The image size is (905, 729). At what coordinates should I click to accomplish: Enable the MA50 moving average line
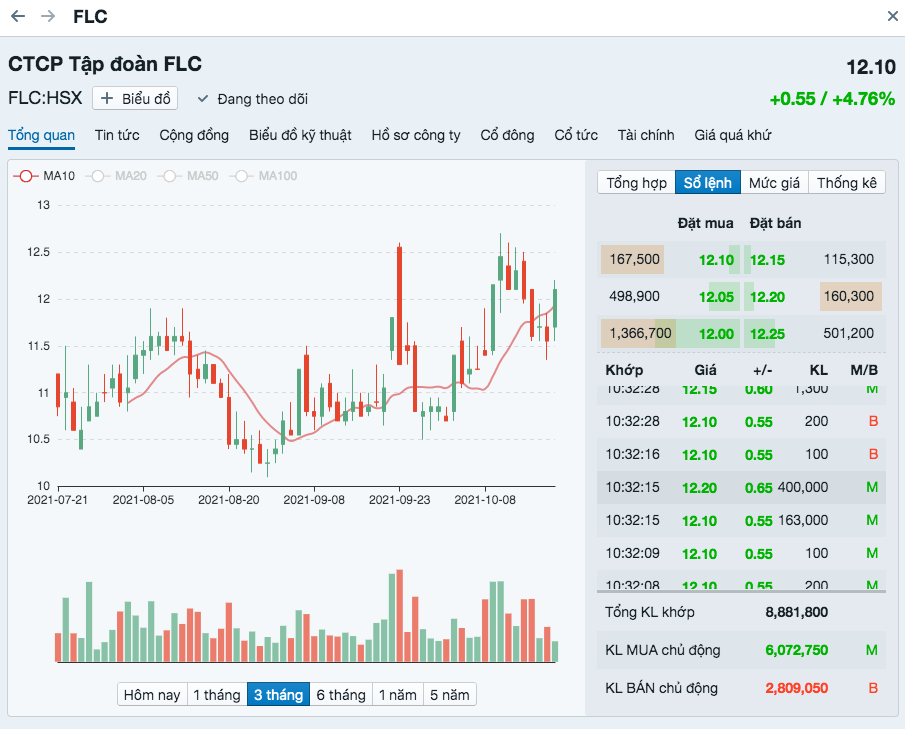click(189, 176)
